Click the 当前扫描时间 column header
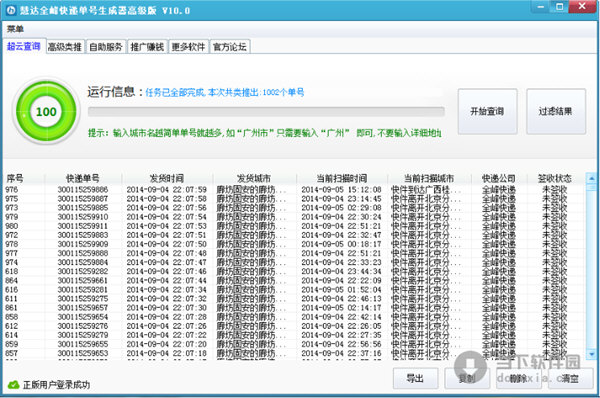Viewport: 600px width, 398px height. [x=342, y=178]
